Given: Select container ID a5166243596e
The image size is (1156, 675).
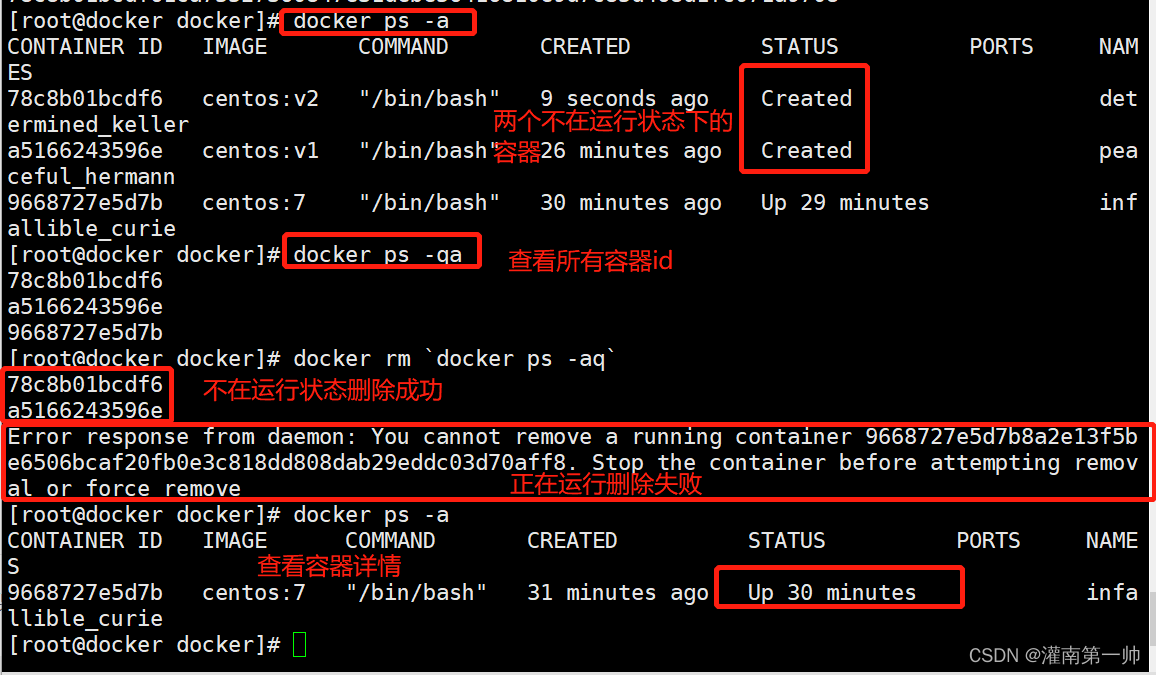Looking at the screenshot, I should tap(84, 410).
